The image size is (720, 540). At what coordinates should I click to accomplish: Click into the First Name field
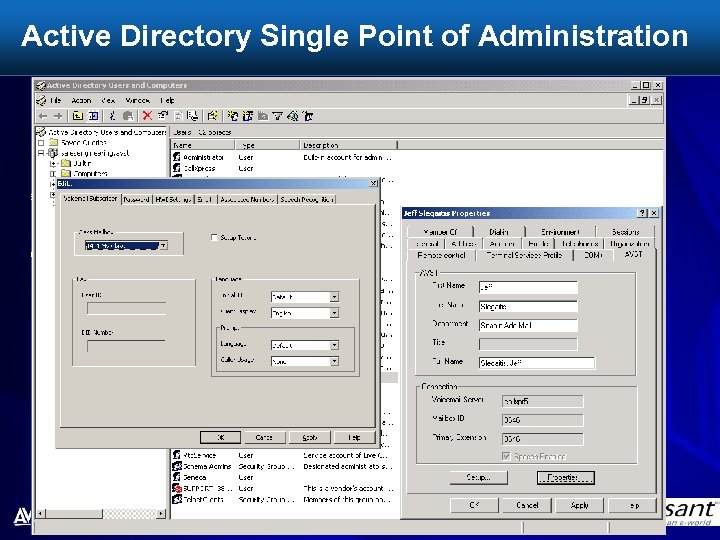click(x=528, y=287)
